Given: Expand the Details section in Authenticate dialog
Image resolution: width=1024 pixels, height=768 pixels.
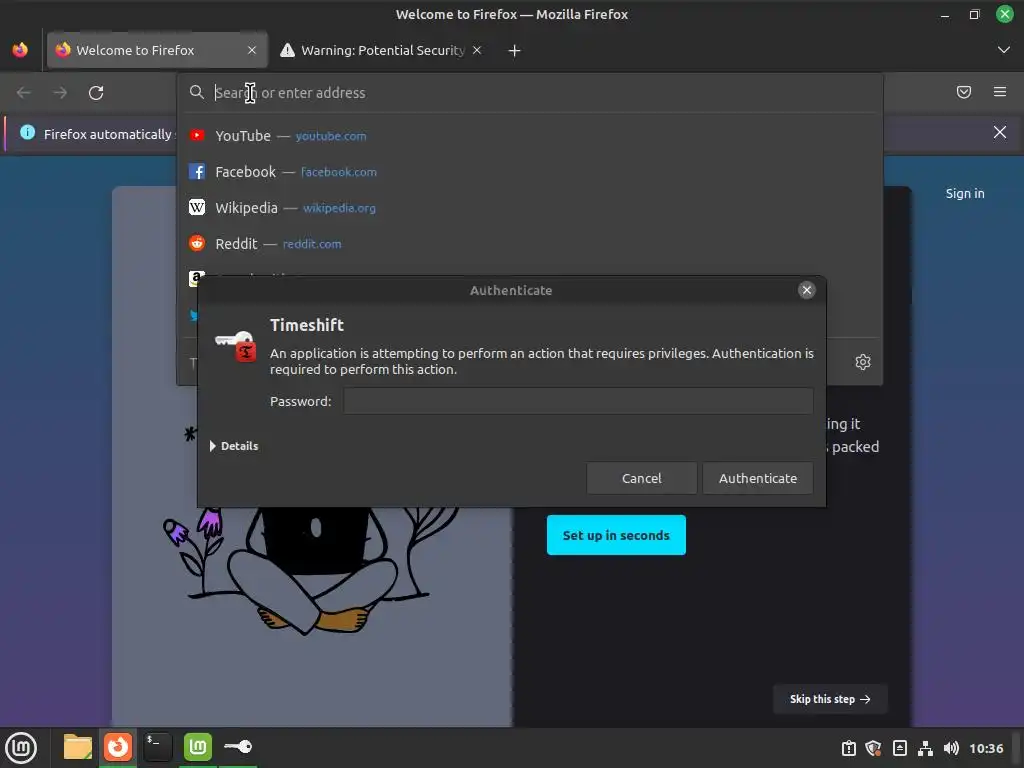Looking at the screenshot, I should pyautogui.click(x=234, y=446).
